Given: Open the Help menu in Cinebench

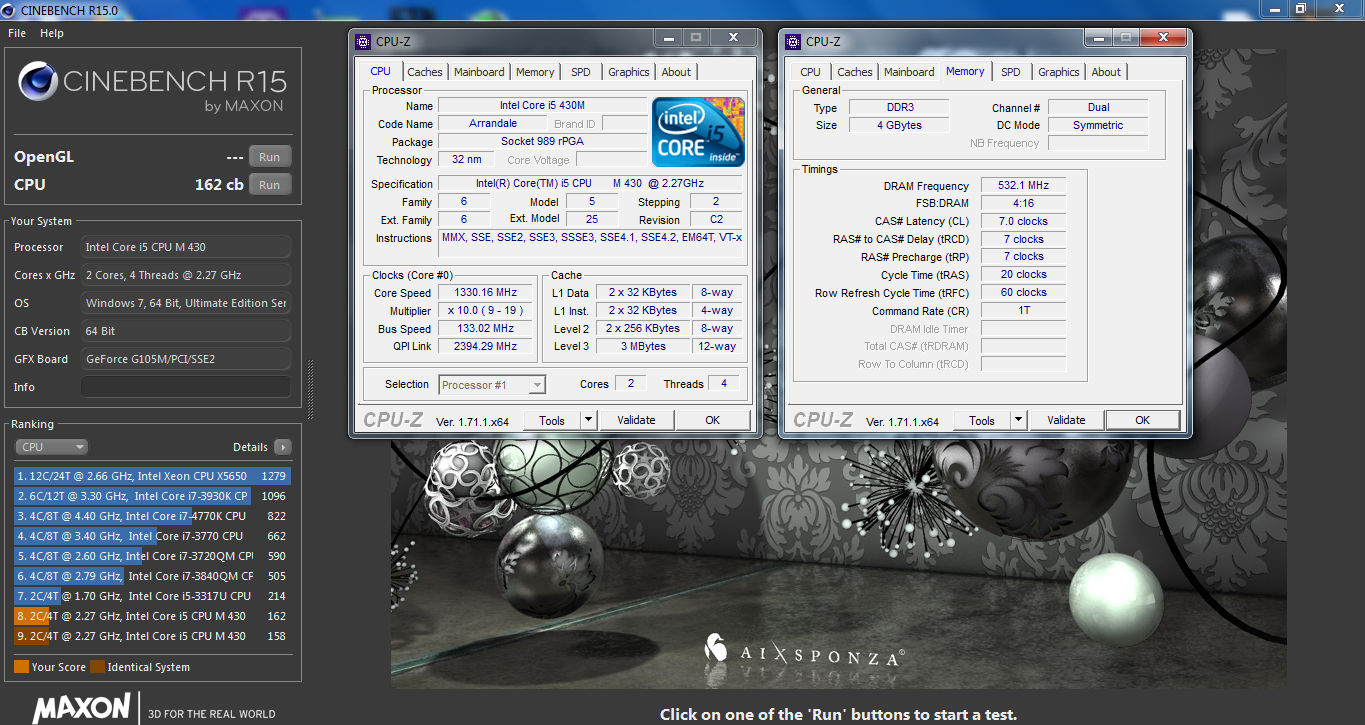Looking at the screenshot, I should (52, 33).
